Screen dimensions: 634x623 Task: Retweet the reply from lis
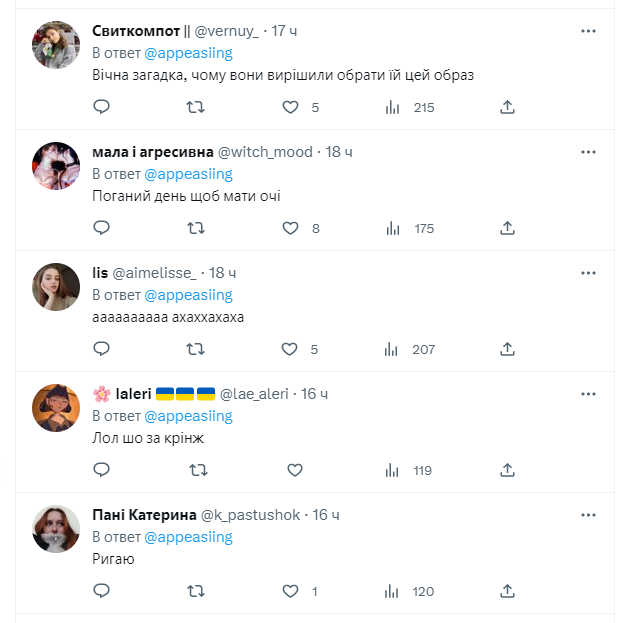[x=196, y=349]
